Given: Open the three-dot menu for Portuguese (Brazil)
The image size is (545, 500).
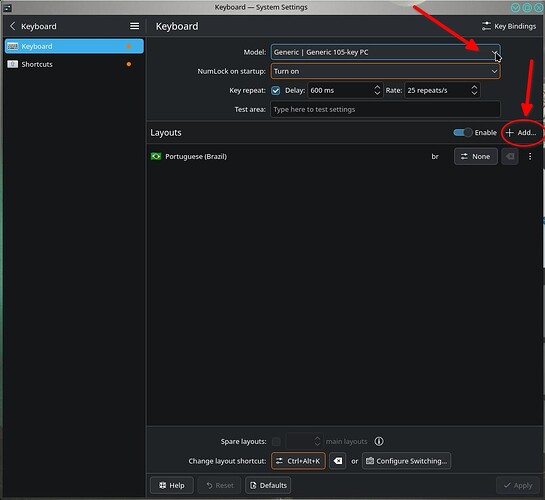Looking at the screenshot, I should [x=530, y=156].
